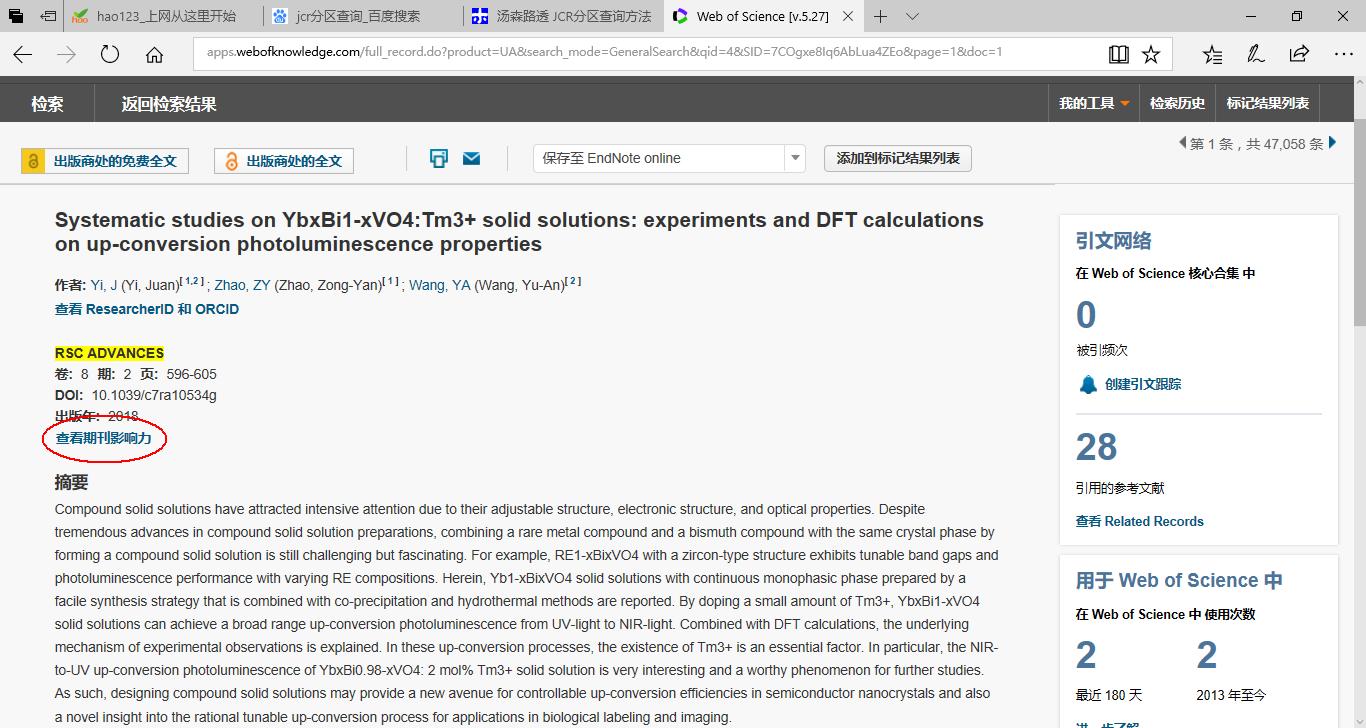
Task: Click the email envelope icon
Action: pos(472,158)
